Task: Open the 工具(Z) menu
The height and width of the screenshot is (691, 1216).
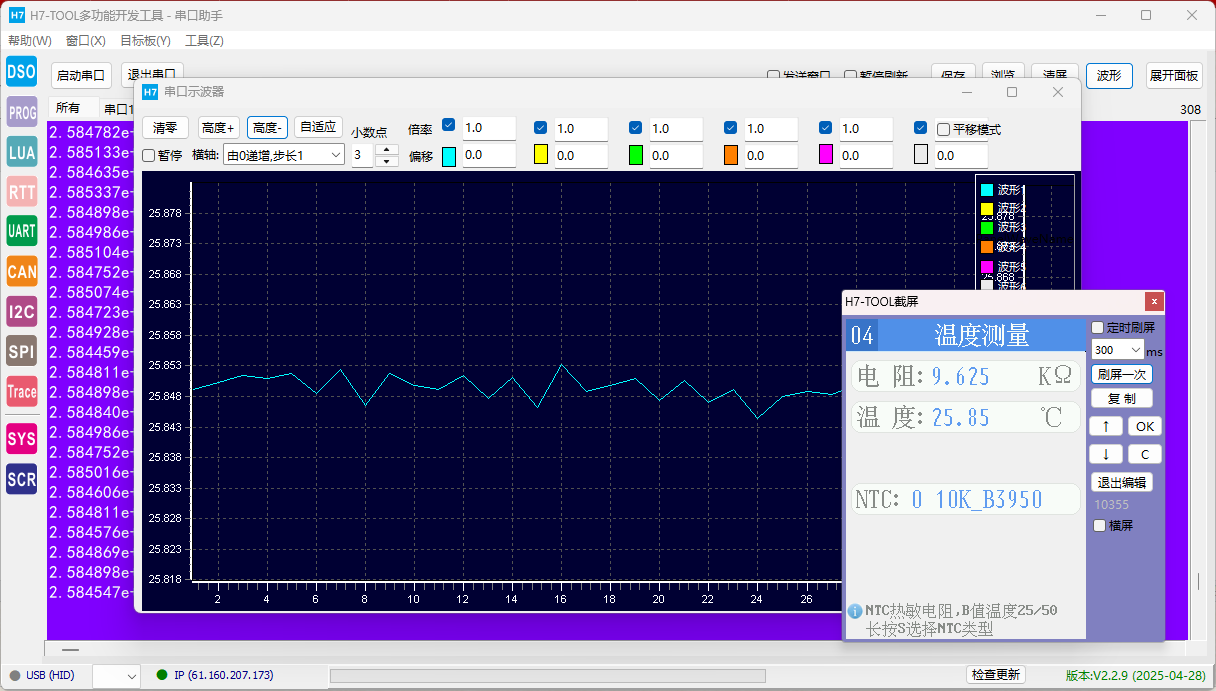Action: coord(204,41)
